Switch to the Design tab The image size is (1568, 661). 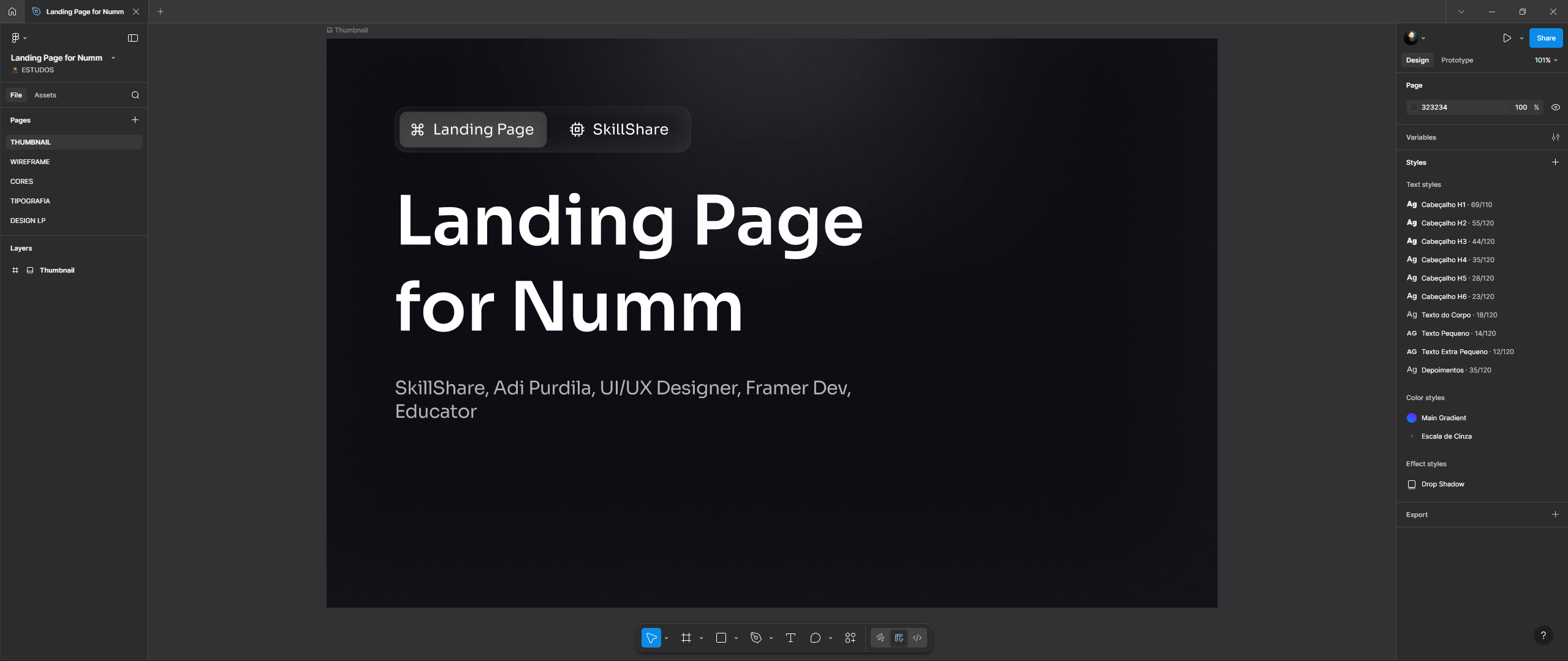[1417, 60]
